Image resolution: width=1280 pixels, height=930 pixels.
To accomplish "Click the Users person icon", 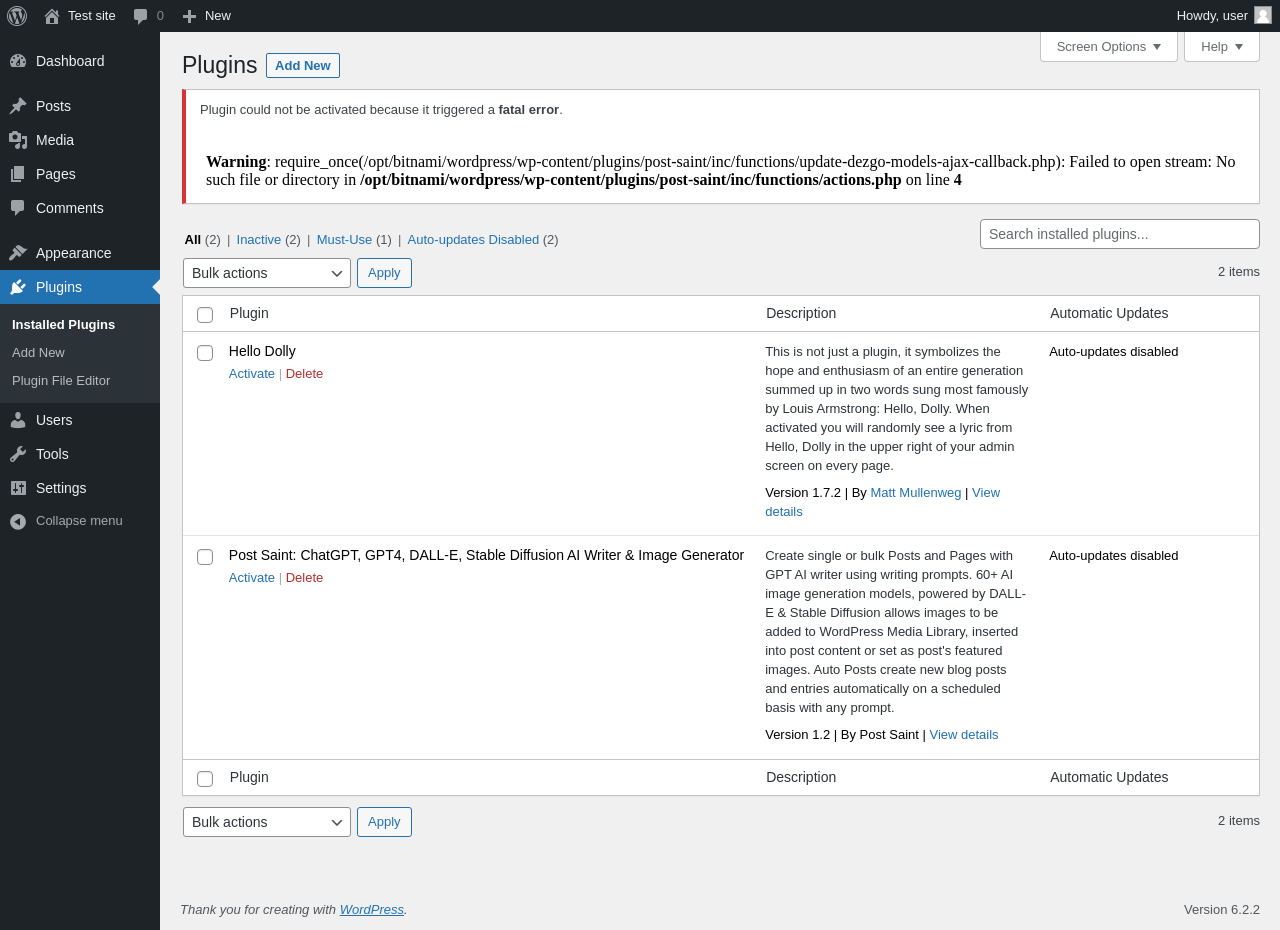I will pos(18,420).
